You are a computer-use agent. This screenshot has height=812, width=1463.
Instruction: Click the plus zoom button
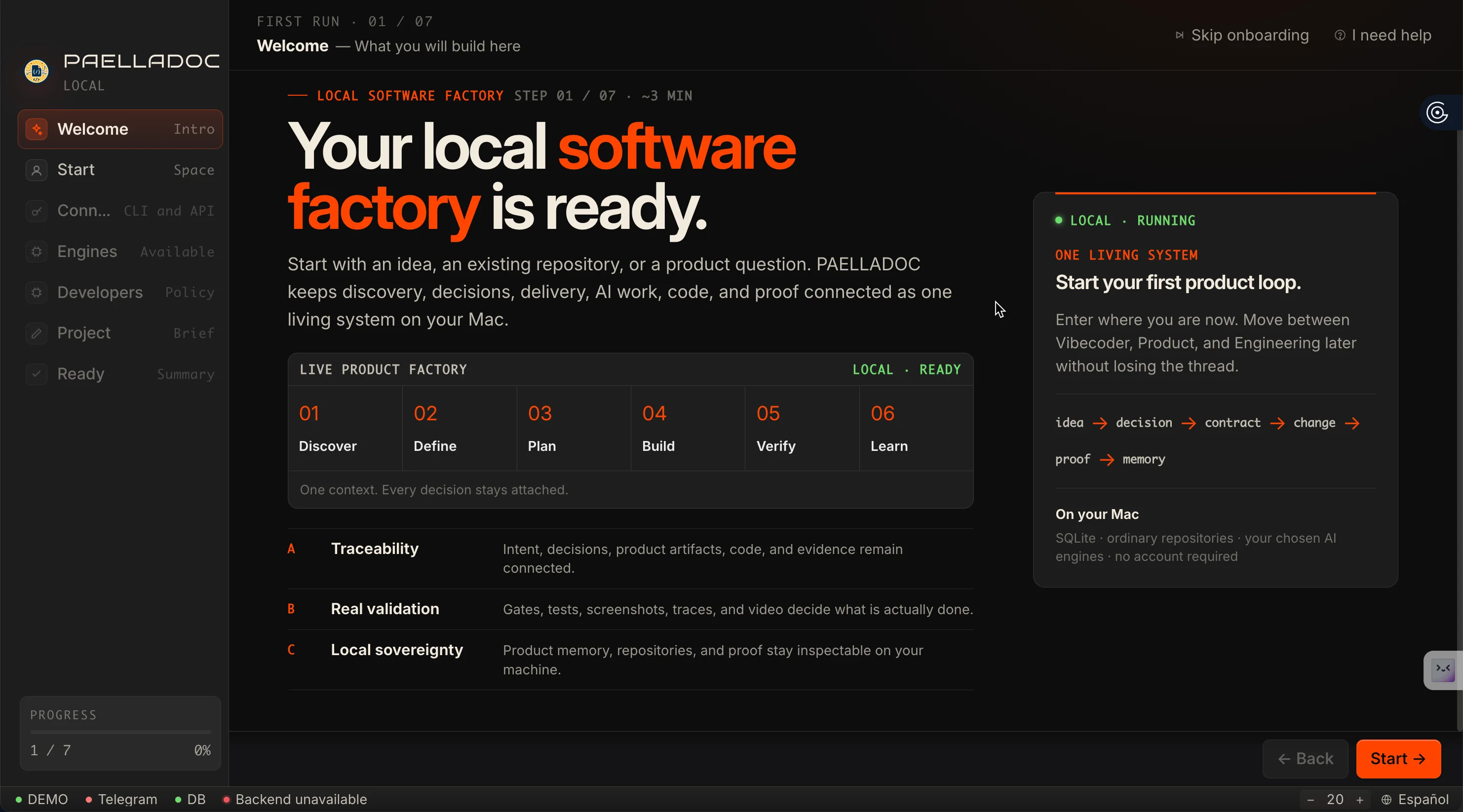pos(1360,800)
